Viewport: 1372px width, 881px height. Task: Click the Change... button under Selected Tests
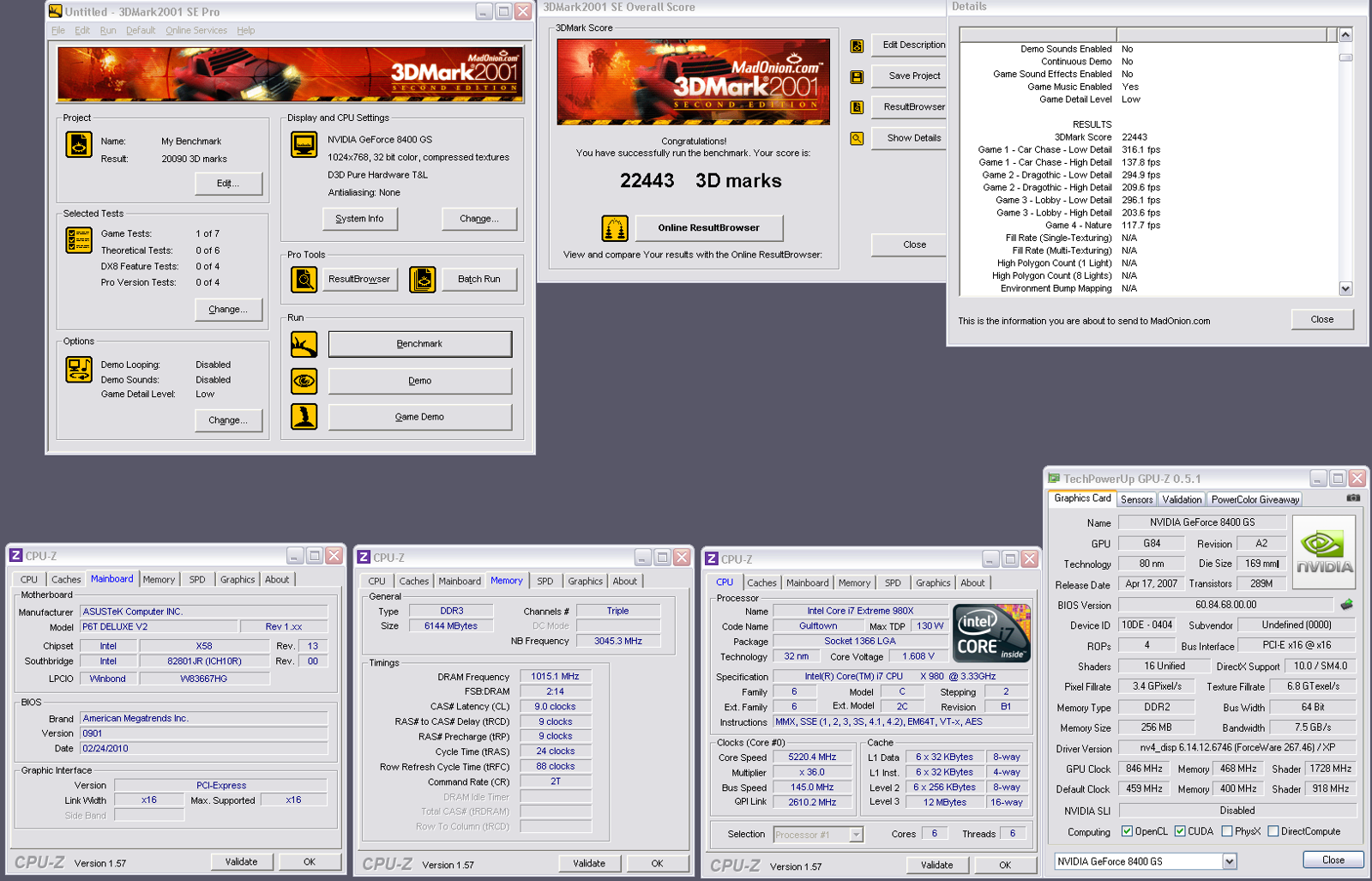point(228,310)
